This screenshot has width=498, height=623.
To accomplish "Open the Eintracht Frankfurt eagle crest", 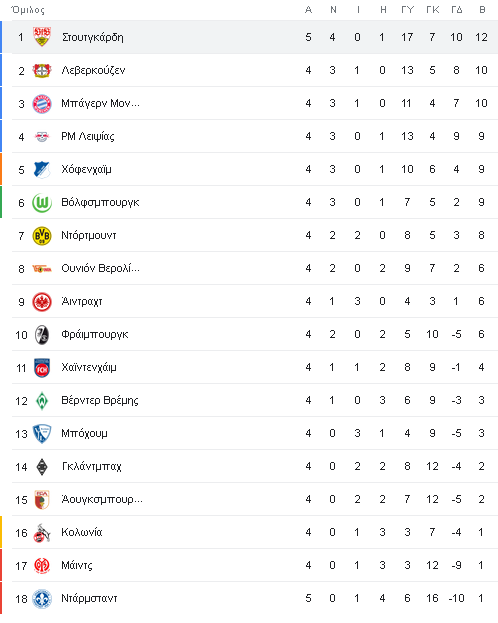I will point(42,302).
